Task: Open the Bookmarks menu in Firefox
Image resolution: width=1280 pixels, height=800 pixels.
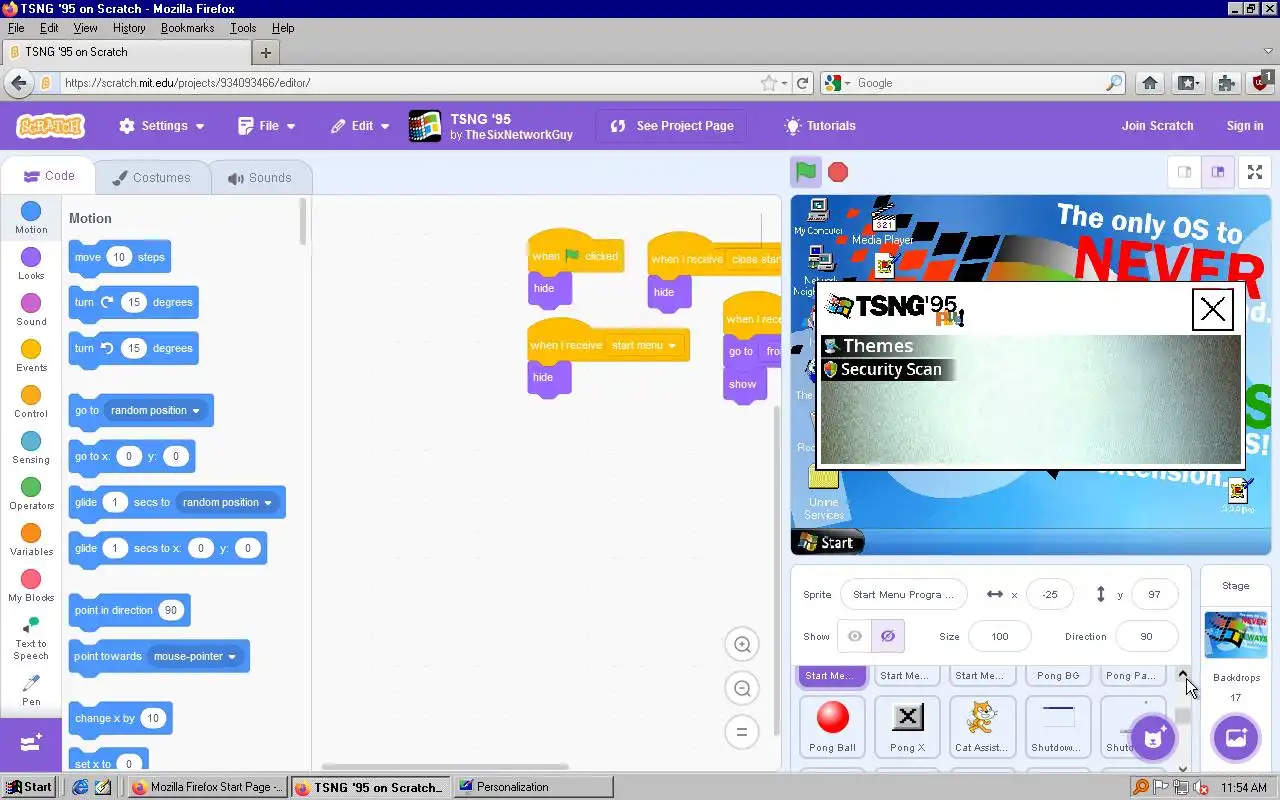Action: (x=187, y=28)
